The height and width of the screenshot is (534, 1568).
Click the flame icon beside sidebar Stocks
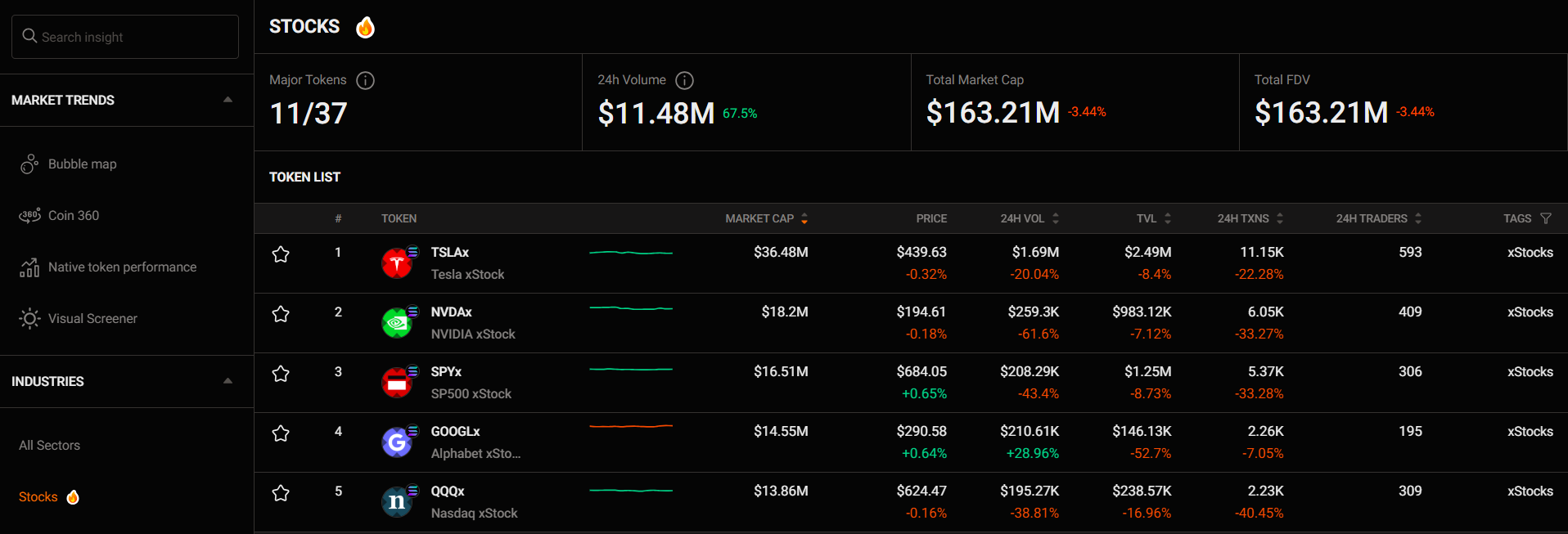73,497
